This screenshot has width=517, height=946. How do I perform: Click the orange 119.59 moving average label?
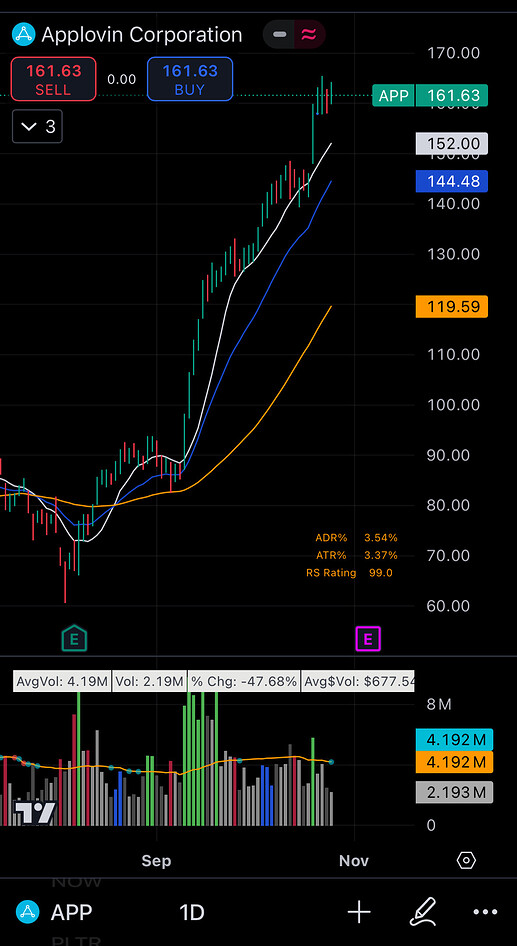click(452, 306)
